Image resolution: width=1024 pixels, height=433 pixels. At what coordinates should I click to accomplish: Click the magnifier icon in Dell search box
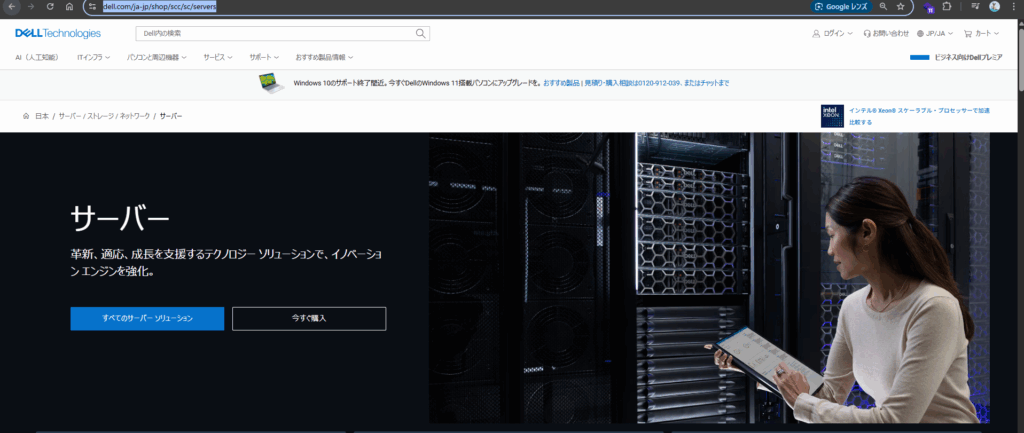tap(421, 33)
